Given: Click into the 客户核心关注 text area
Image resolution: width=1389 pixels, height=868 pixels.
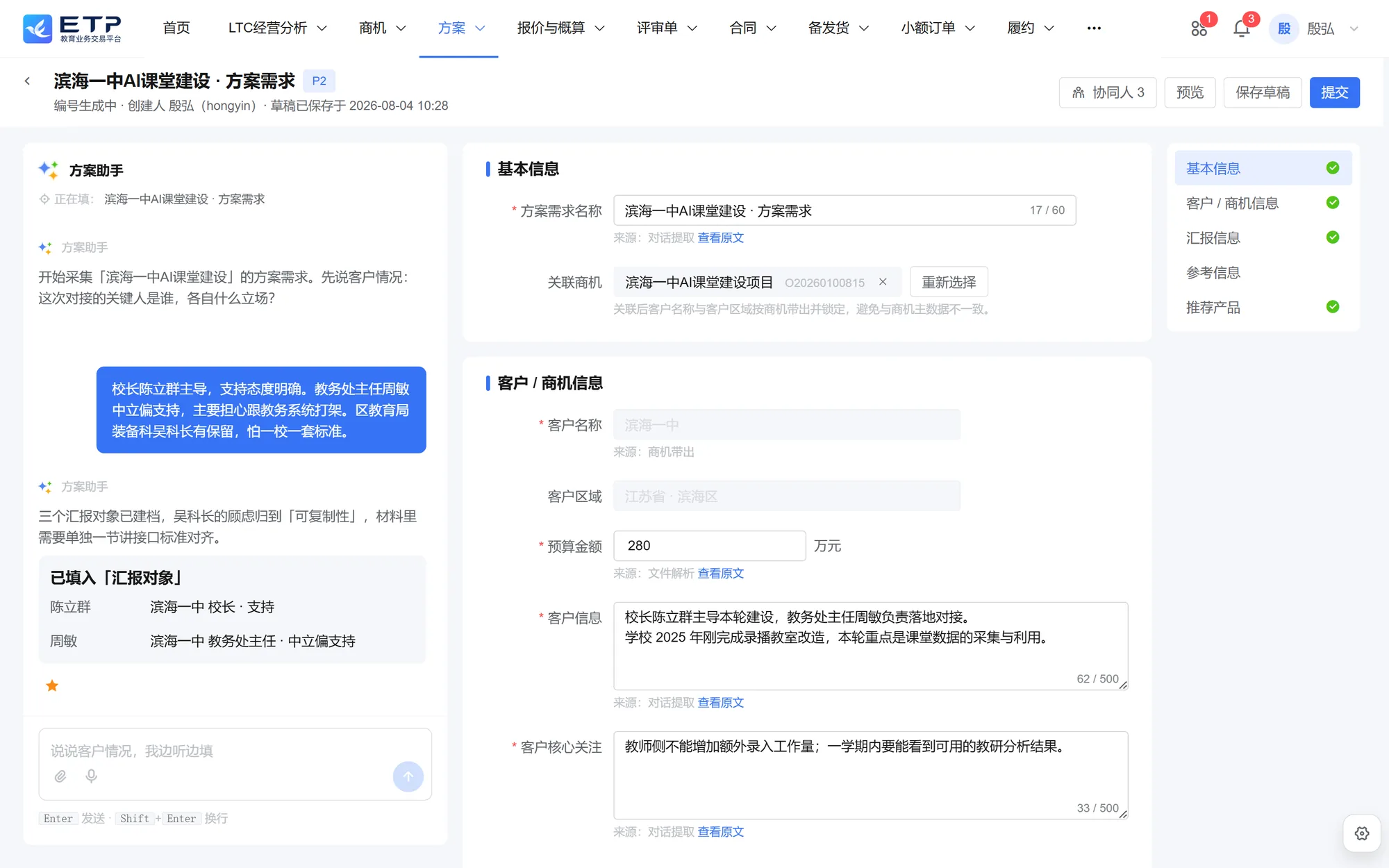Looking at the screenshot, I should tap(870, 775).
